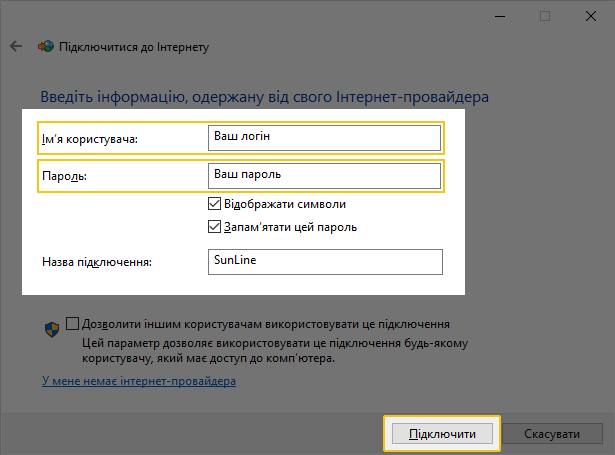Click the 'Назва підключення:' label
The width and height of the screenshot is (615, 455).
pos(97,262)
